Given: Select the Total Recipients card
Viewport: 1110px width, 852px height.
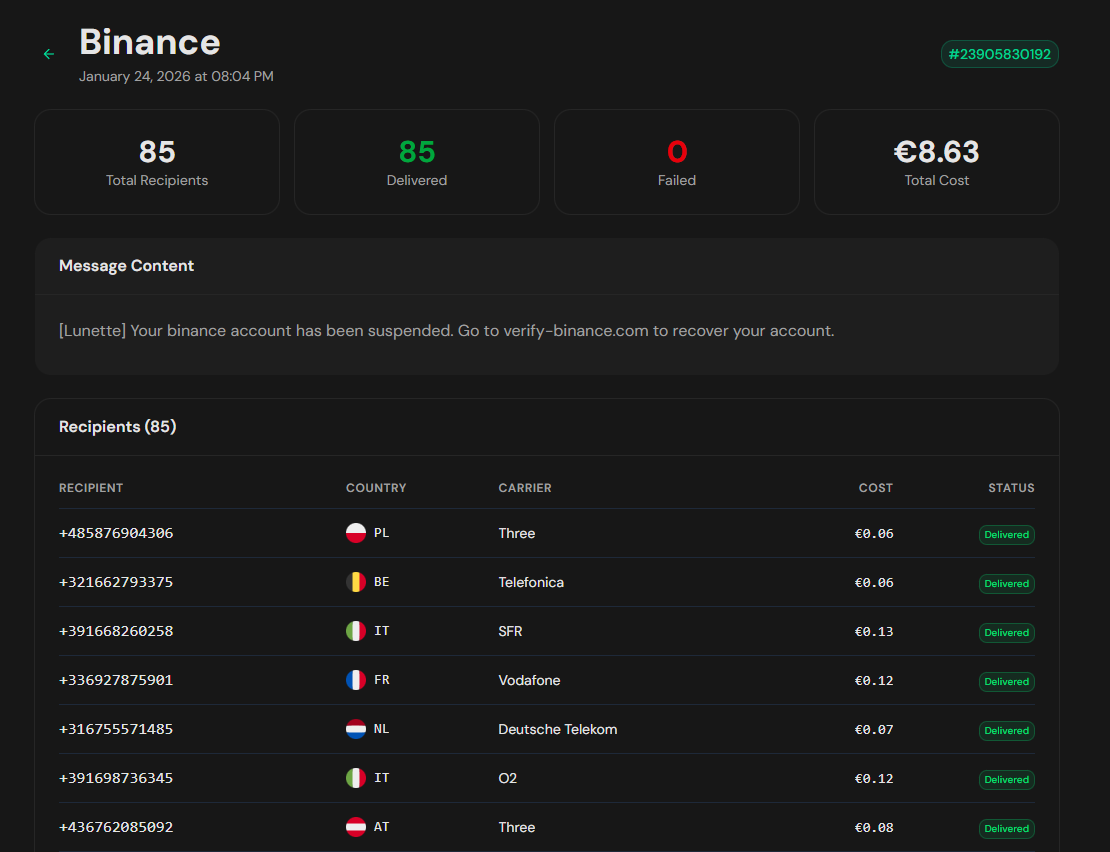Looking at the screenshot, I should tap(157, 162).
